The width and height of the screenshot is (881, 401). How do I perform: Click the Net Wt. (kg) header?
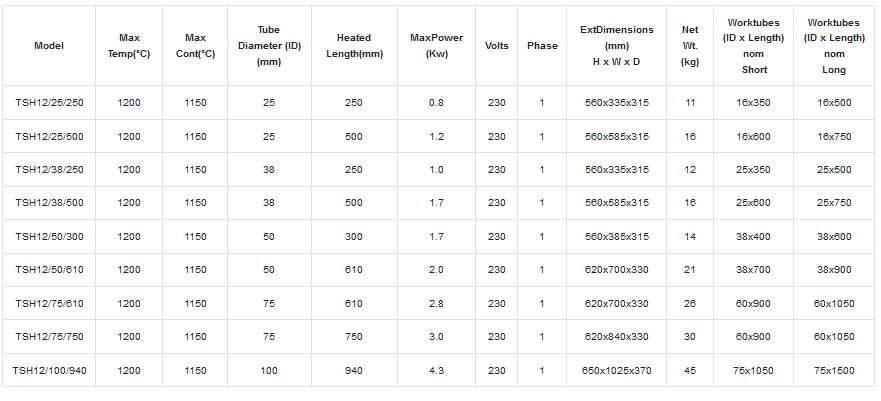(689, 46)
